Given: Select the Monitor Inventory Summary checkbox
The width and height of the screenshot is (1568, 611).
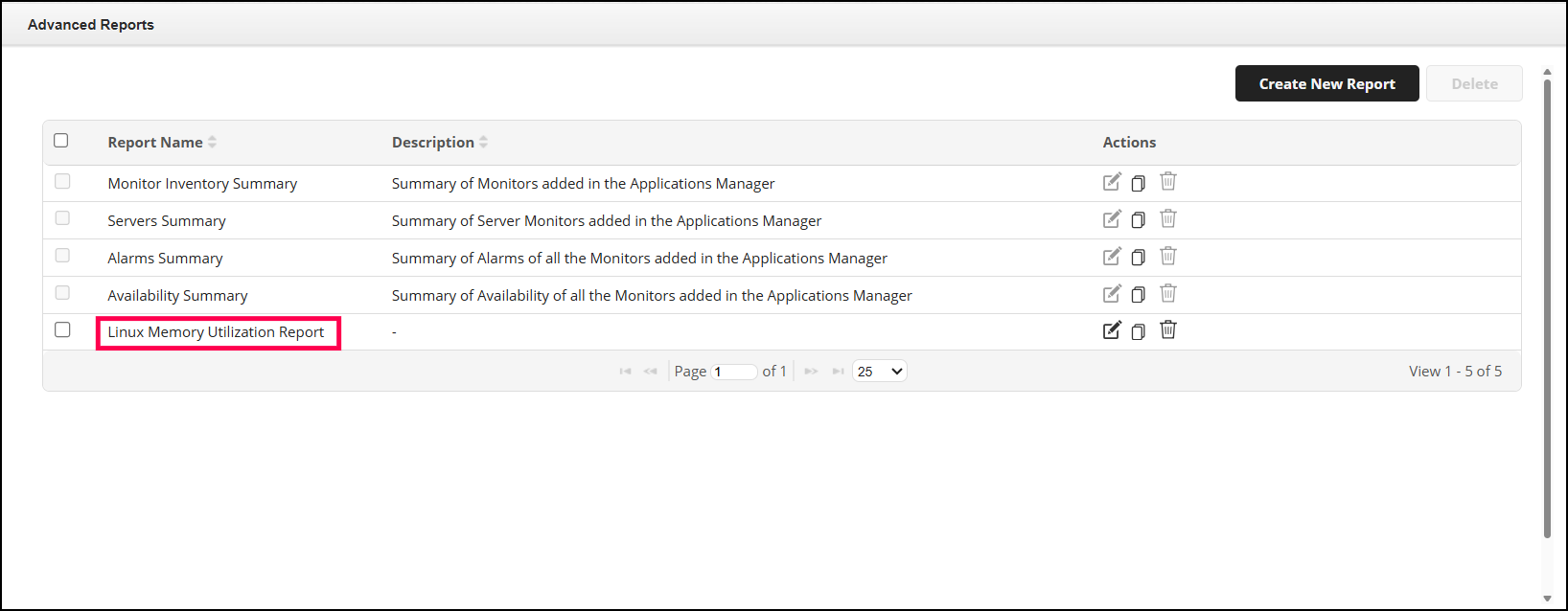Looking at the screenshot, I should pos(62,181).
